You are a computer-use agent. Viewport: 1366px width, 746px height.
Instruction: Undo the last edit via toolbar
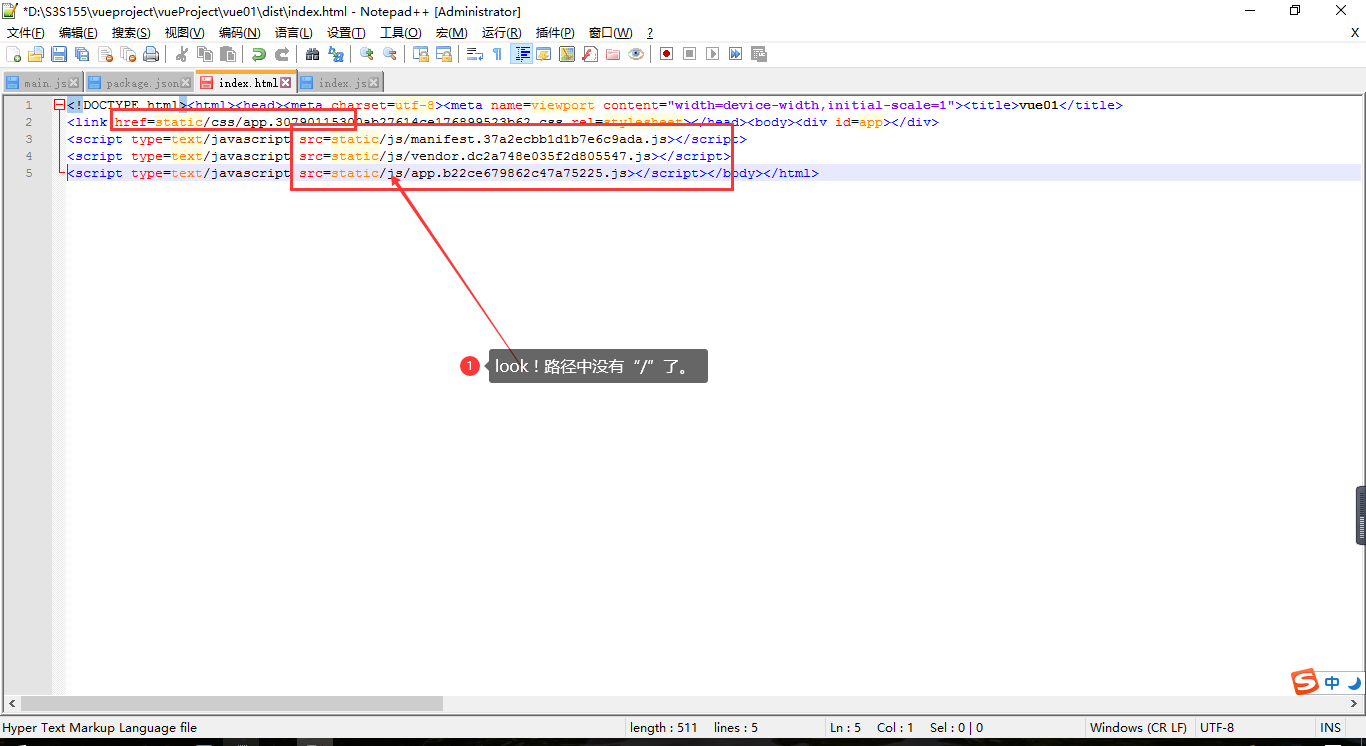pyautogui.click(x=259, y=54)
